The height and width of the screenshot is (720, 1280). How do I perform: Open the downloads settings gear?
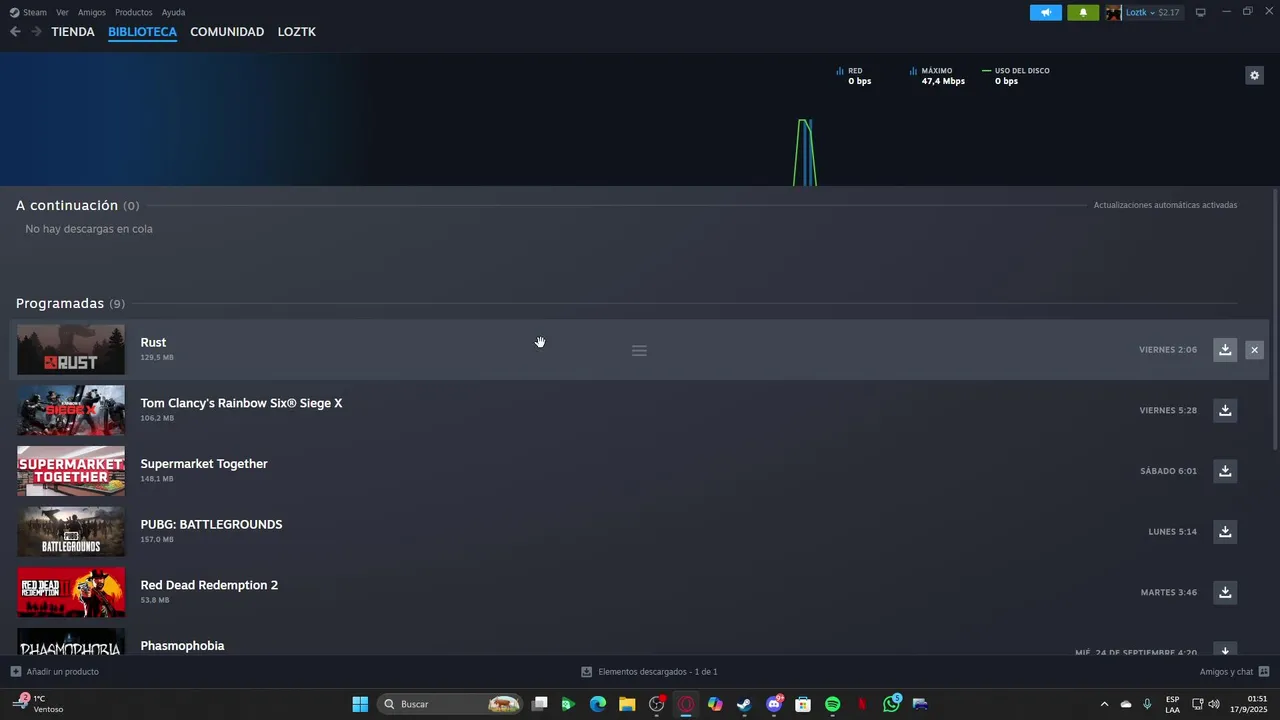(x=1254, y=75)
